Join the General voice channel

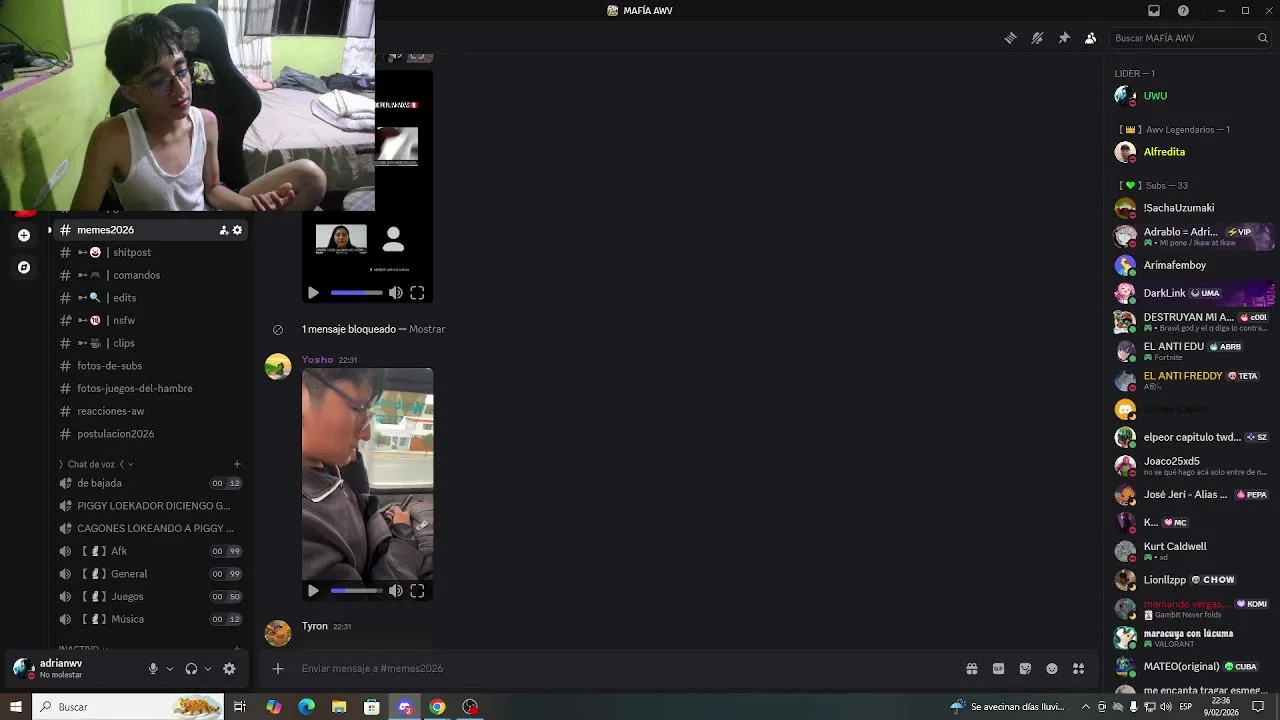[x=150, y=574]
